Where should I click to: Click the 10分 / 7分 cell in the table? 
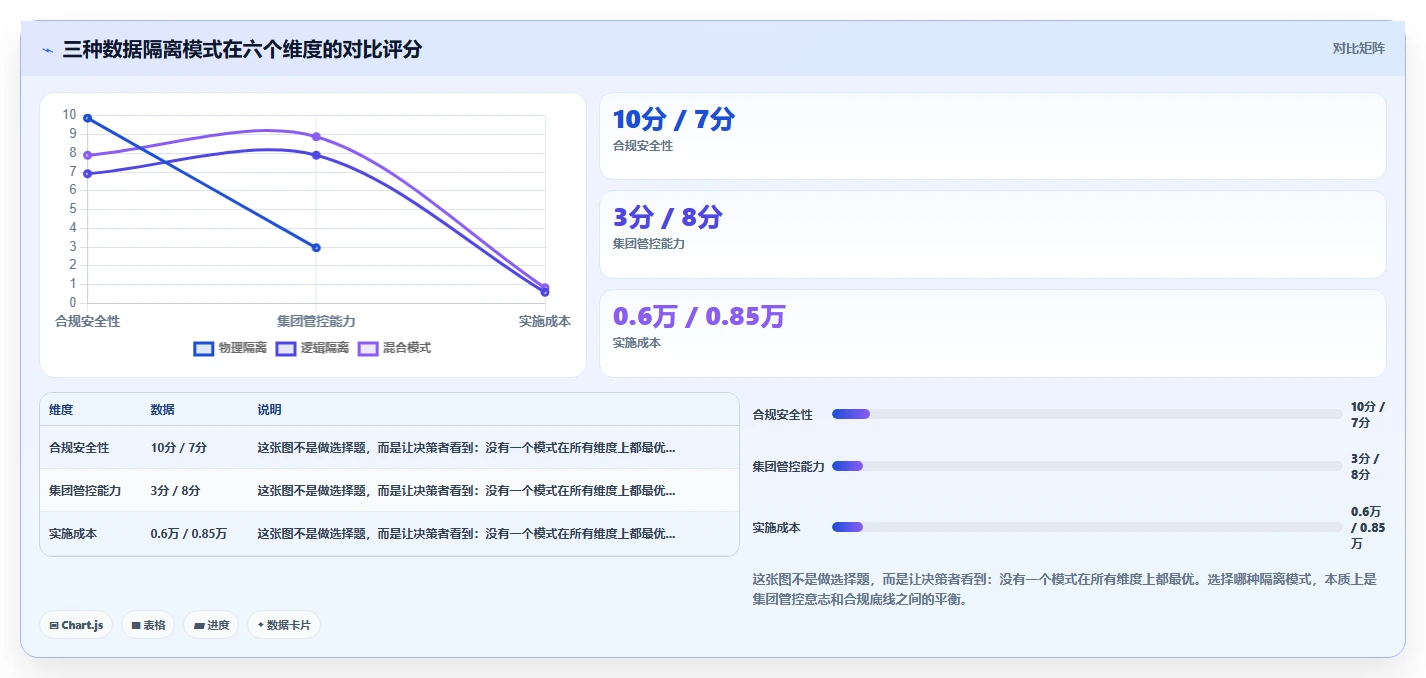[179, 448]
